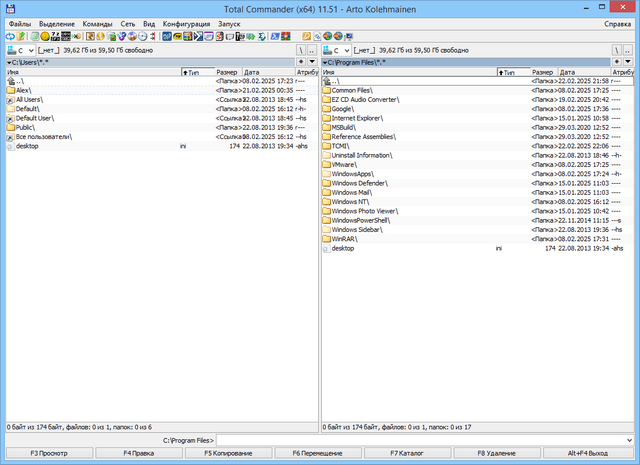This screenshot has width=640, height=465.
Task: Expand directory history arrow in left panel
Action: 312,62
